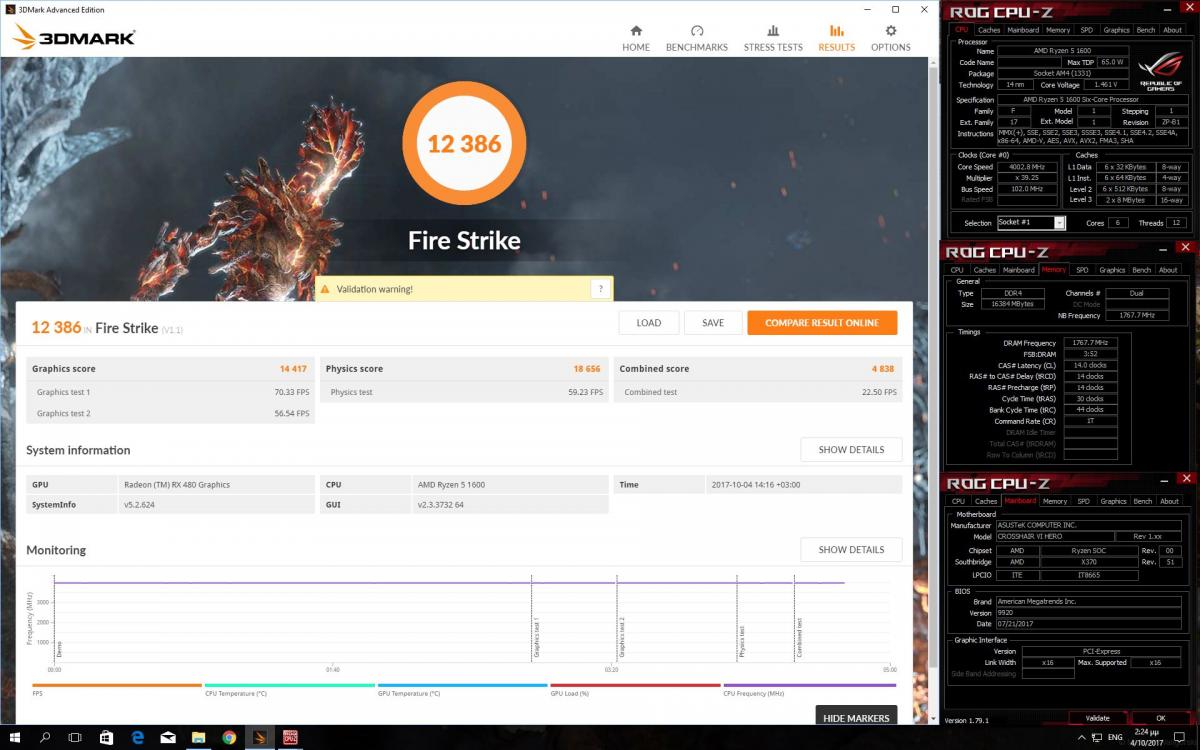This screenshot has width=1200, height=750.
Task: Launch Google Chrome from taskbar
Action: pos(229,737)
